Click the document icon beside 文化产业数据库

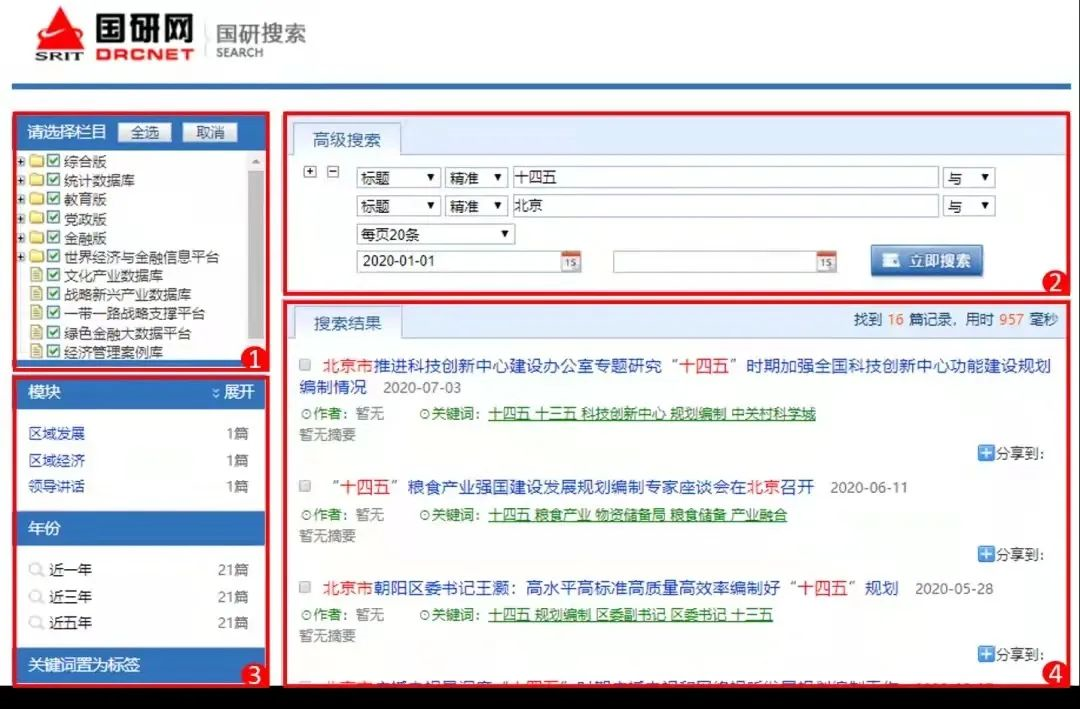(x=37, y=275)
